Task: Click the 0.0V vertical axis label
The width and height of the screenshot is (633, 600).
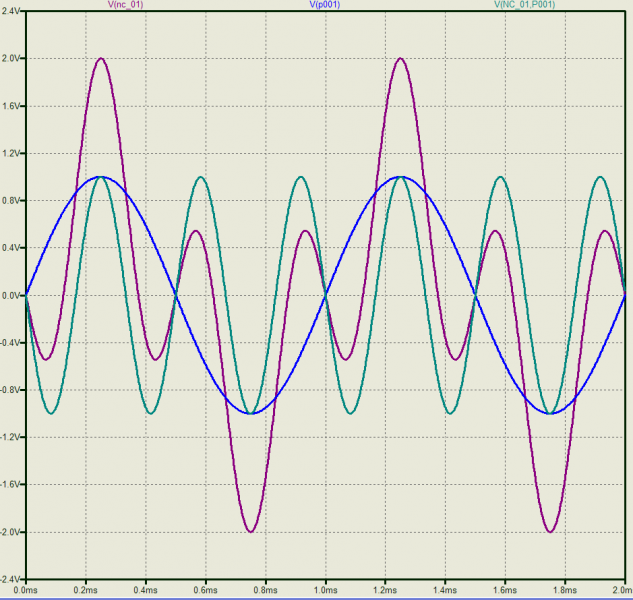Action: [11, 295]
